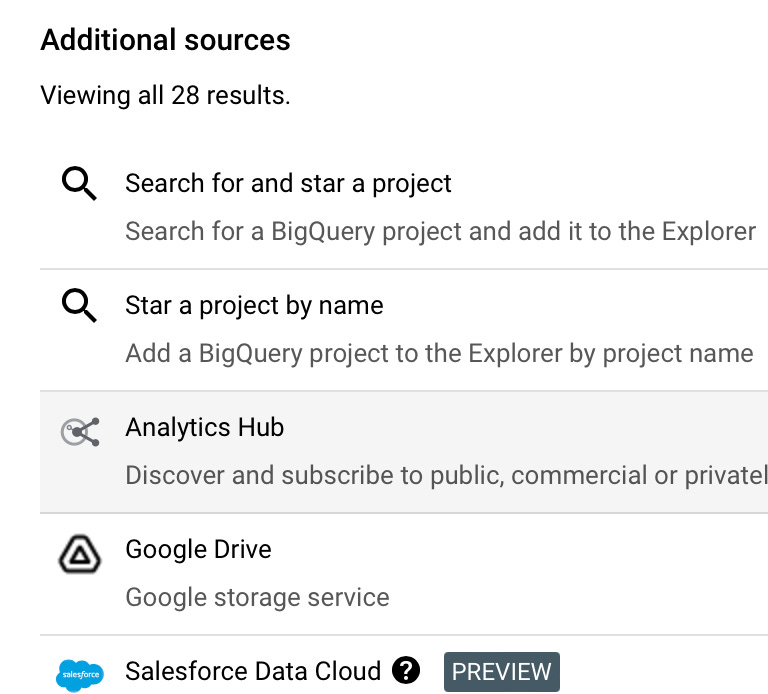Click the Analytics Hub icon
The image size is (768, 694).
coord(79,431)
